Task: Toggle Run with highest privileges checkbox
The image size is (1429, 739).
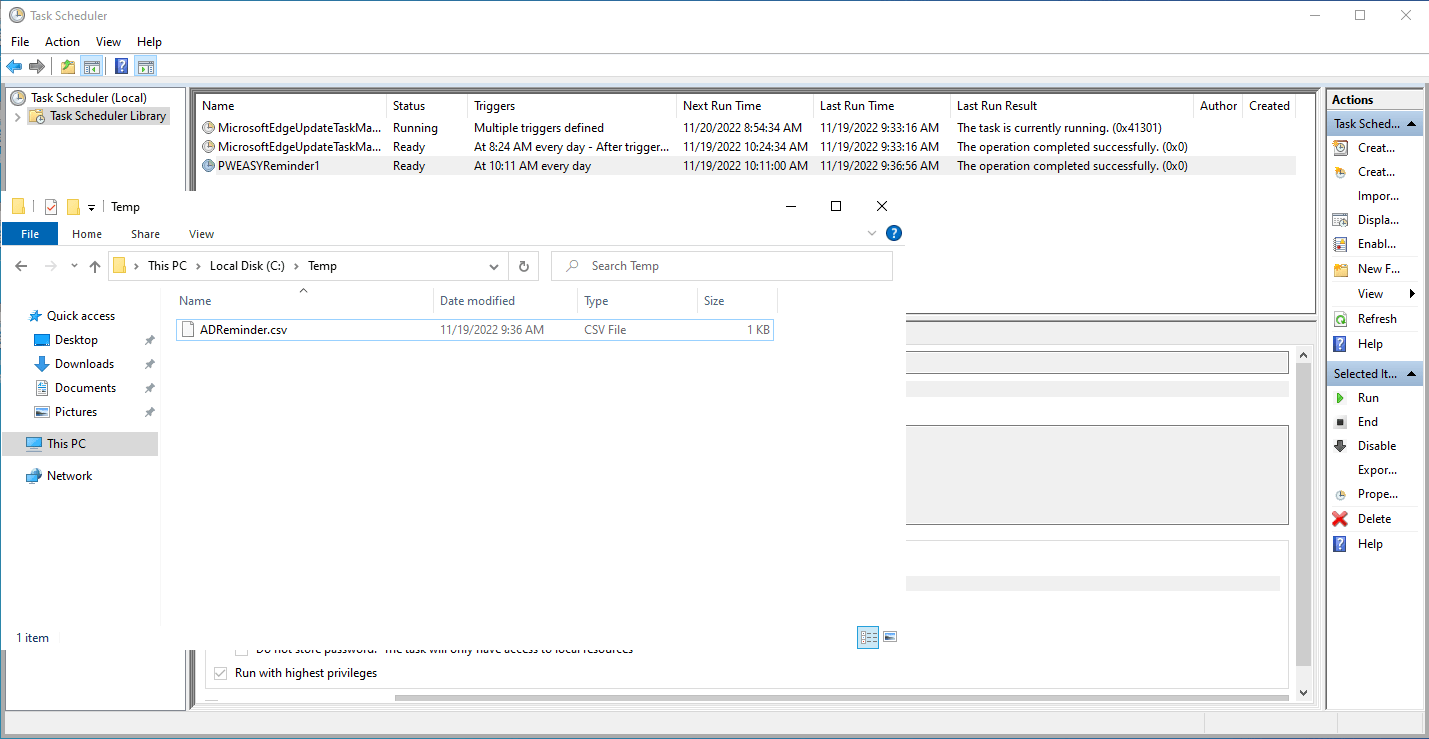Action: point(221,674)
